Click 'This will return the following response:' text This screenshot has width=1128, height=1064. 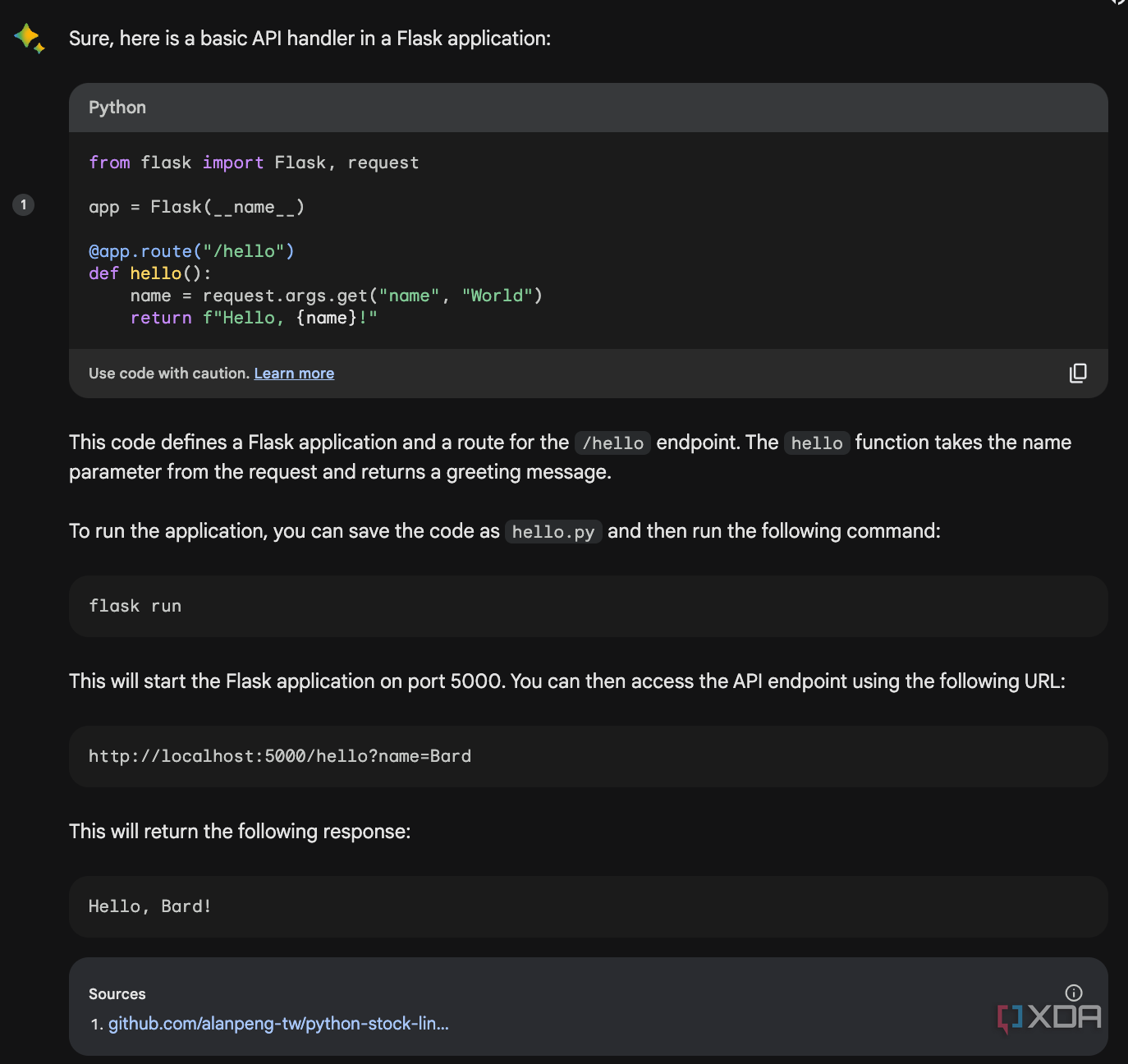240,832
